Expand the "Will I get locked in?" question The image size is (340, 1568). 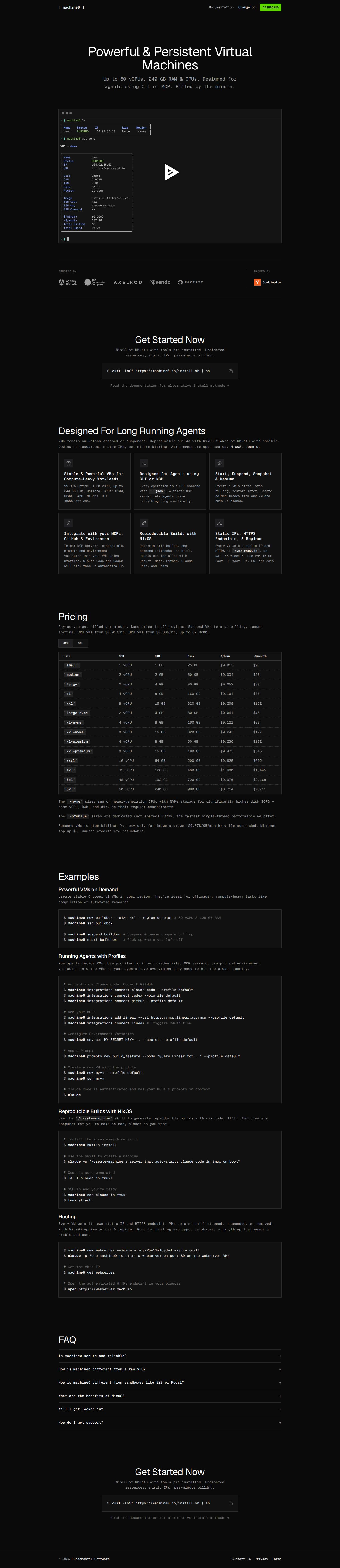[170, 1409]
